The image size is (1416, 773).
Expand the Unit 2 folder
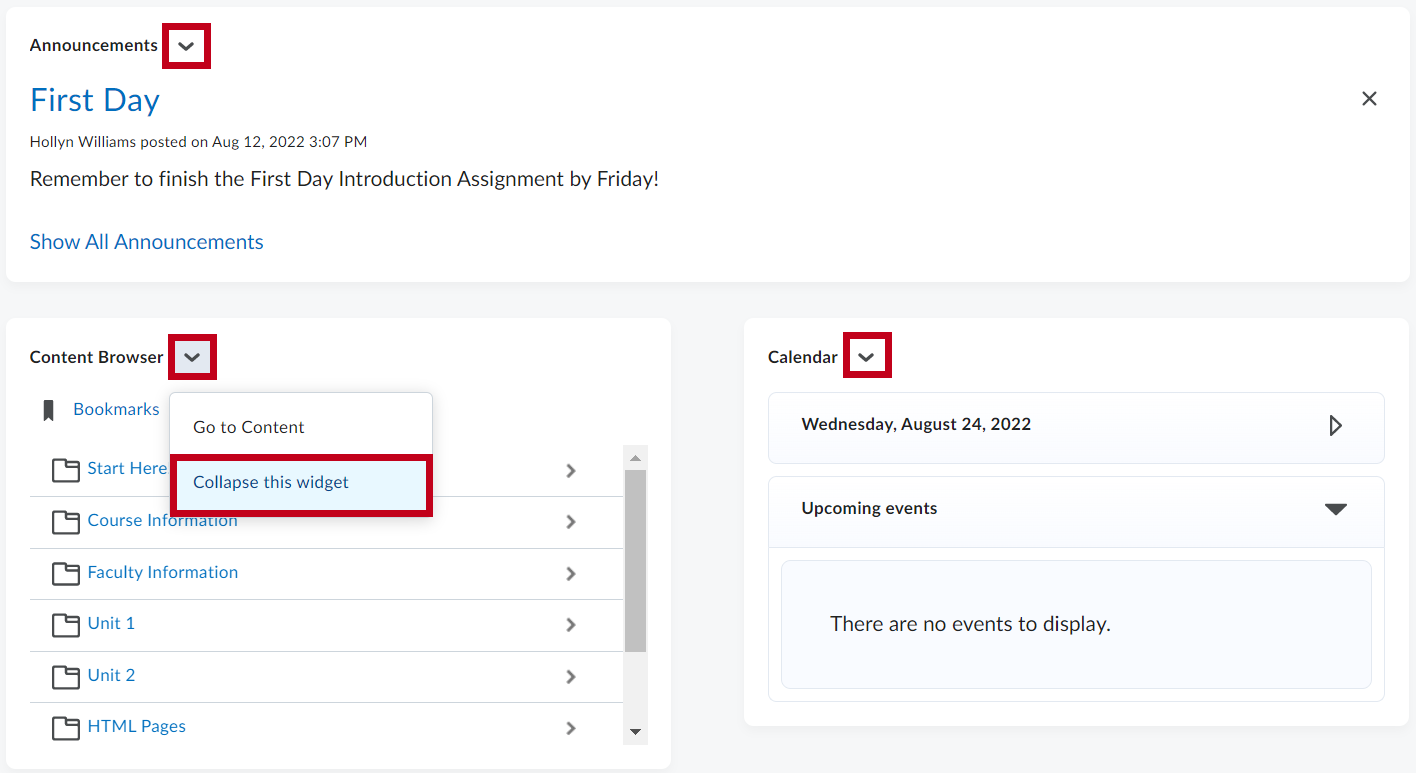point(571,676)
